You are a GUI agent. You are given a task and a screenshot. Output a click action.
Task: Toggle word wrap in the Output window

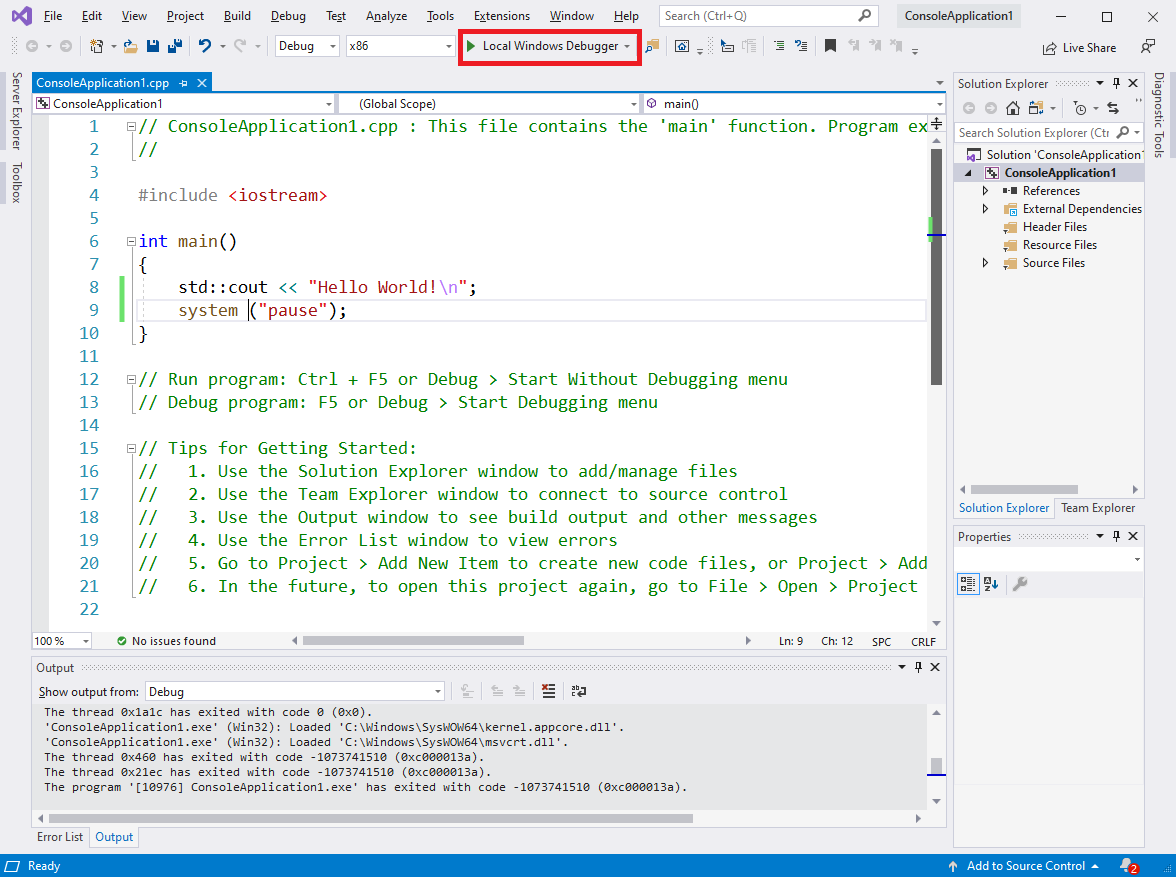pyautogui.click(x=578, y=691)
